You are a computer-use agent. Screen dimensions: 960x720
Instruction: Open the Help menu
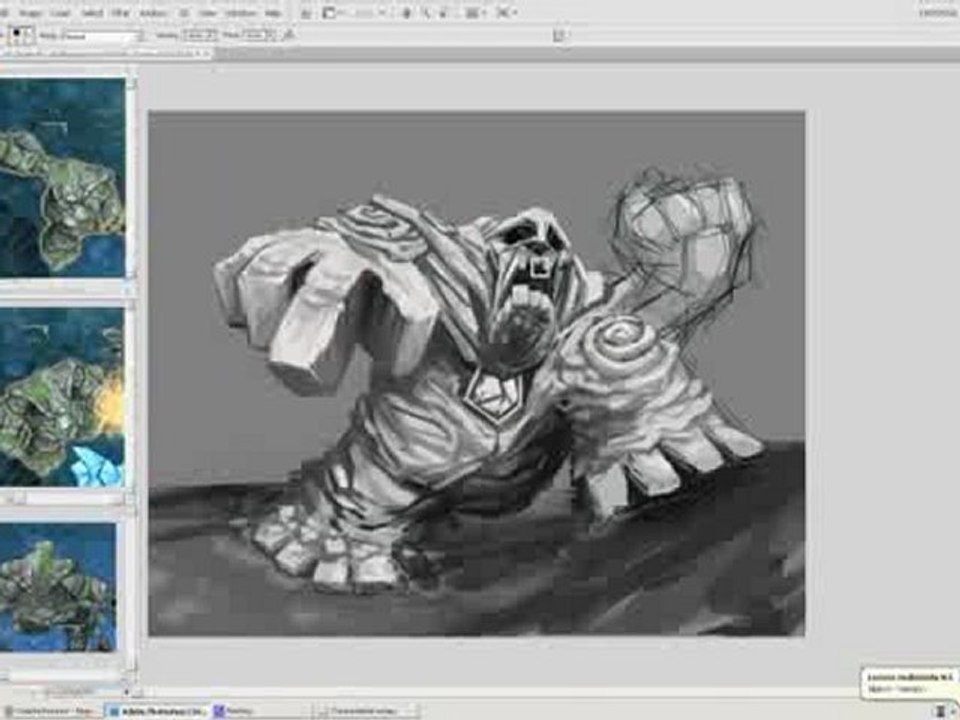tap(273, 13)
